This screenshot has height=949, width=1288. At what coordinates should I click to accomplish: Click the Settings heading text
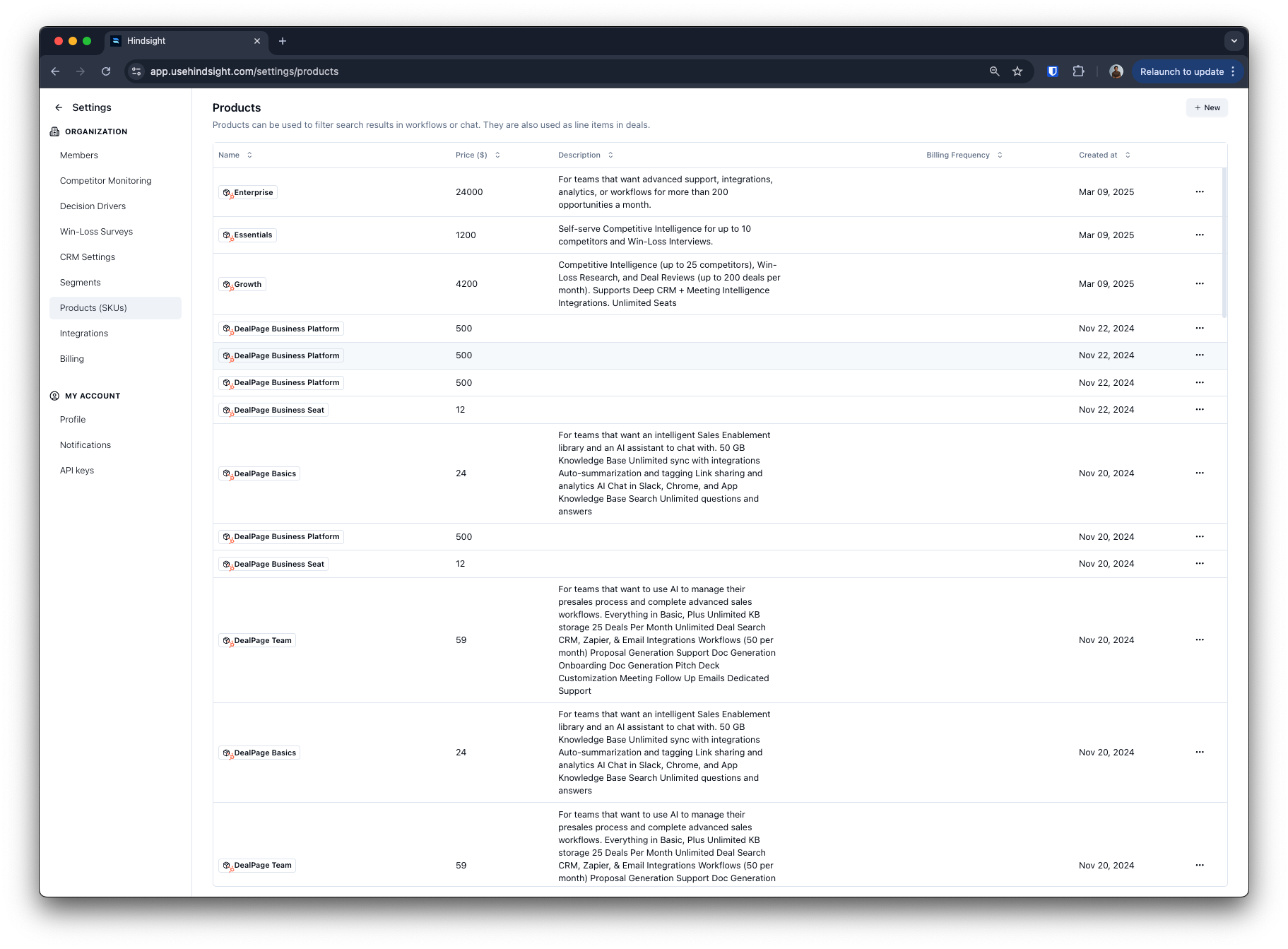tap(92, 107)
